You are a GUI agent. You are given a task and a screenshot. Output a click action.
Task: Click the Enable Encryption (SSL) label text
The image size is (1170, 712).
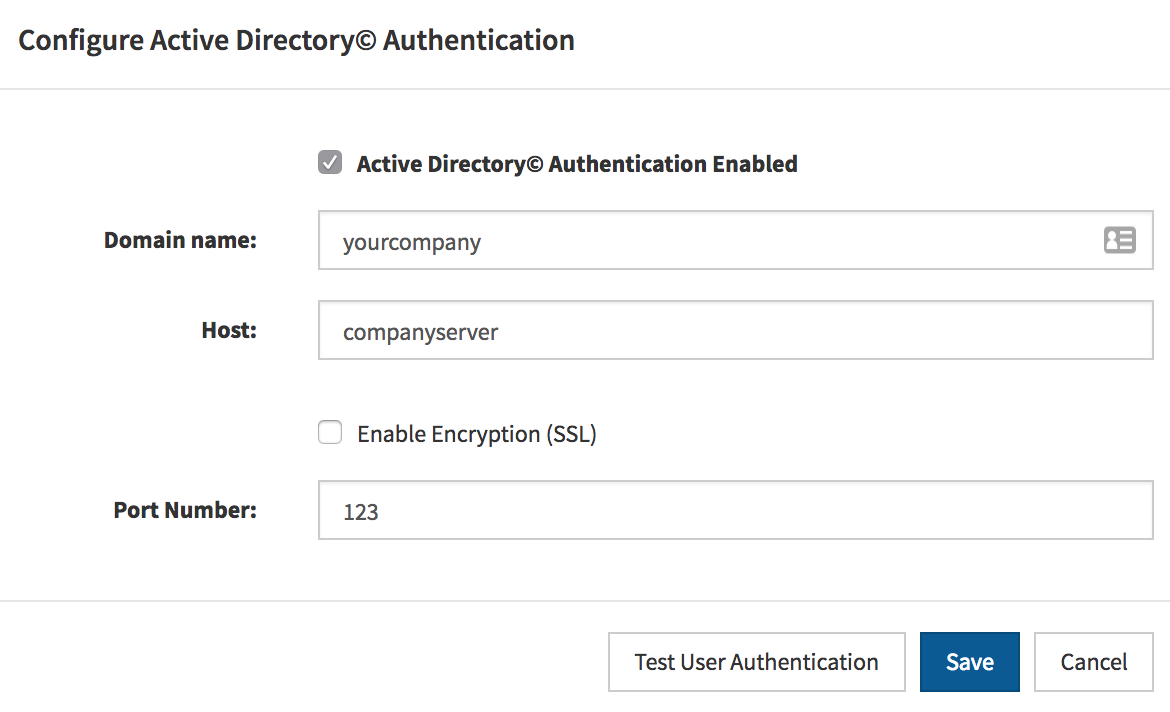point(477,434)
